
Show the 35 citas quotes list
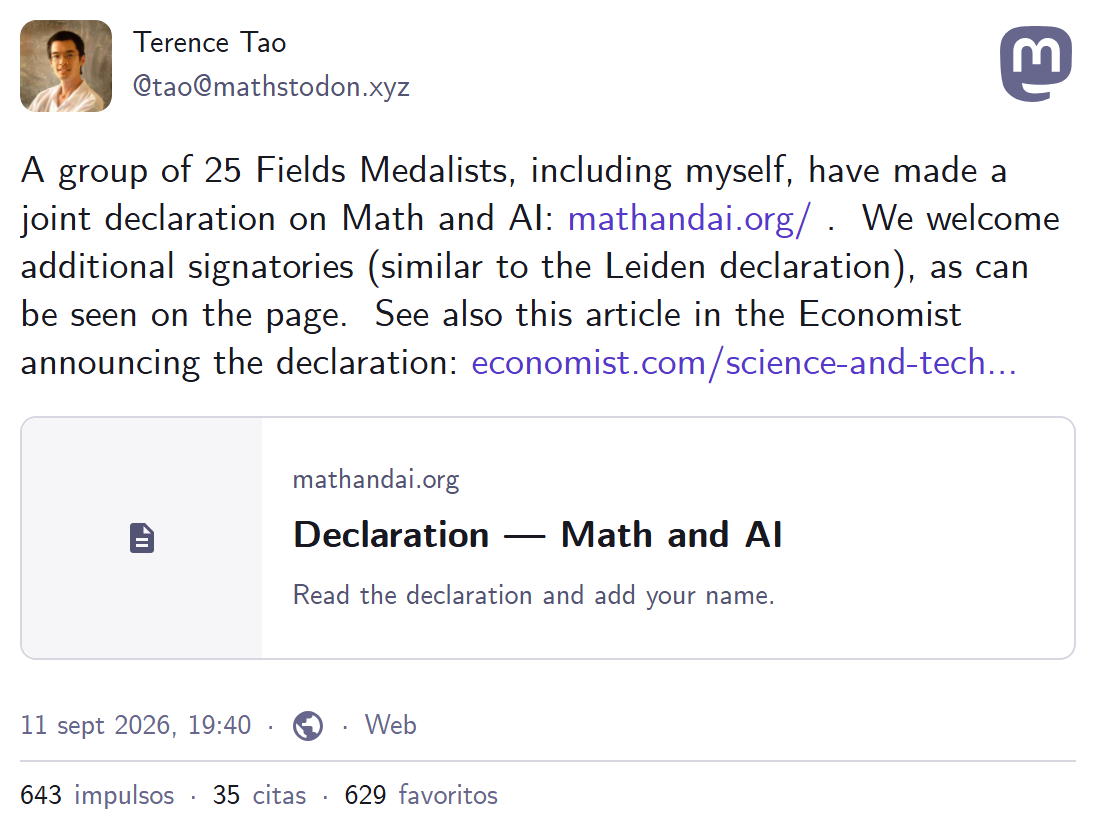259,795
